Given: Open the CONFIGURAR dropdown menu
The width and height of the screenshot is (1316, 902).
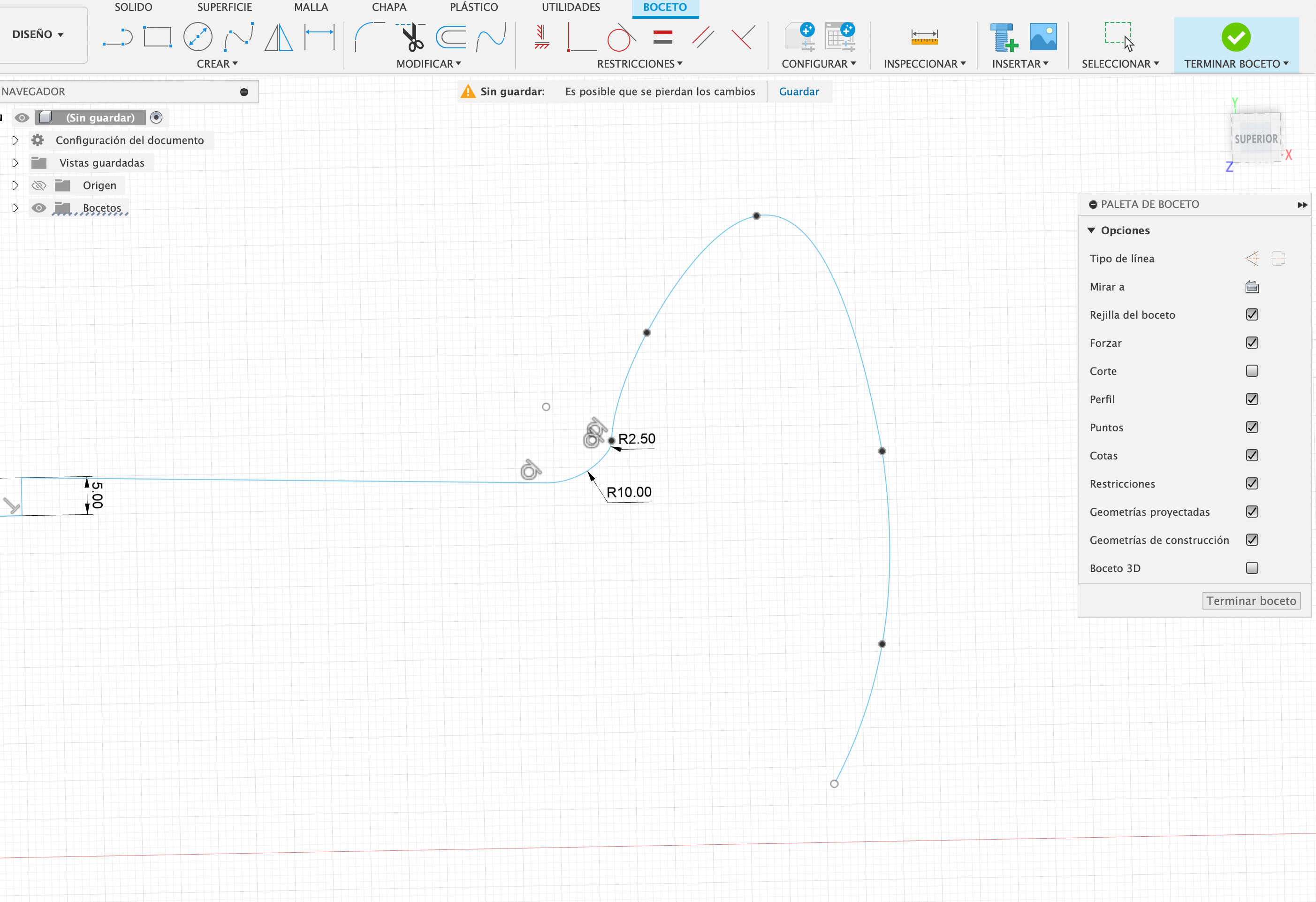Looking at the screenshot, I should coord(819,64).
